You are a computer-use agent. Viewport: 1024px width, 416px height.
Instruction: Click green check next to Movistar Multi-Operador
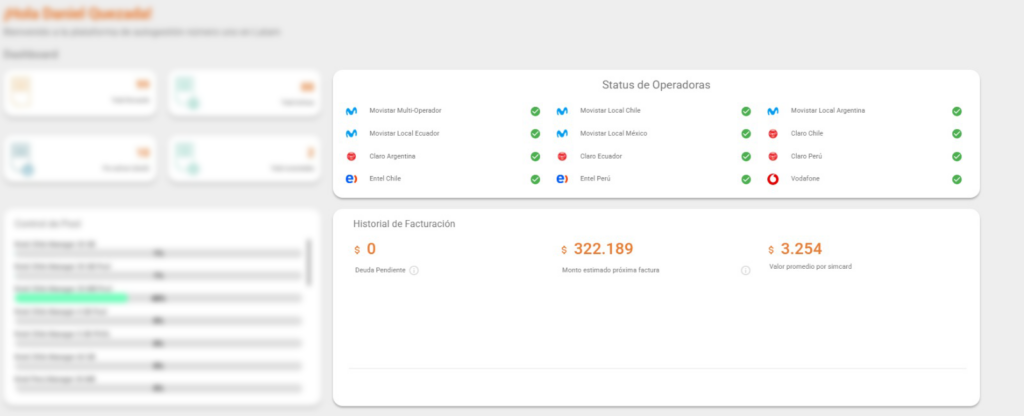click(535, 111)
